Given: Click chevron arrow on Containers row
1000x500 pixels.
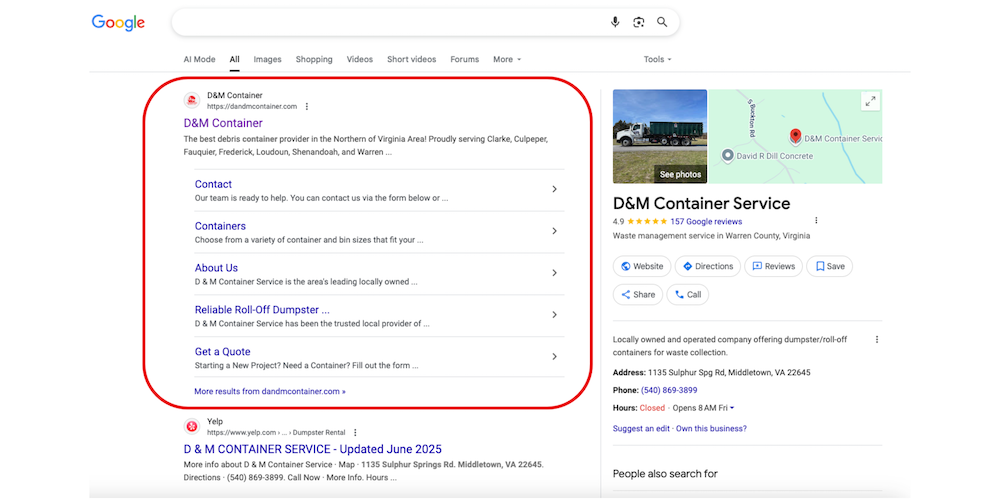Looking at the screenshot, I should tap(554, 231).
